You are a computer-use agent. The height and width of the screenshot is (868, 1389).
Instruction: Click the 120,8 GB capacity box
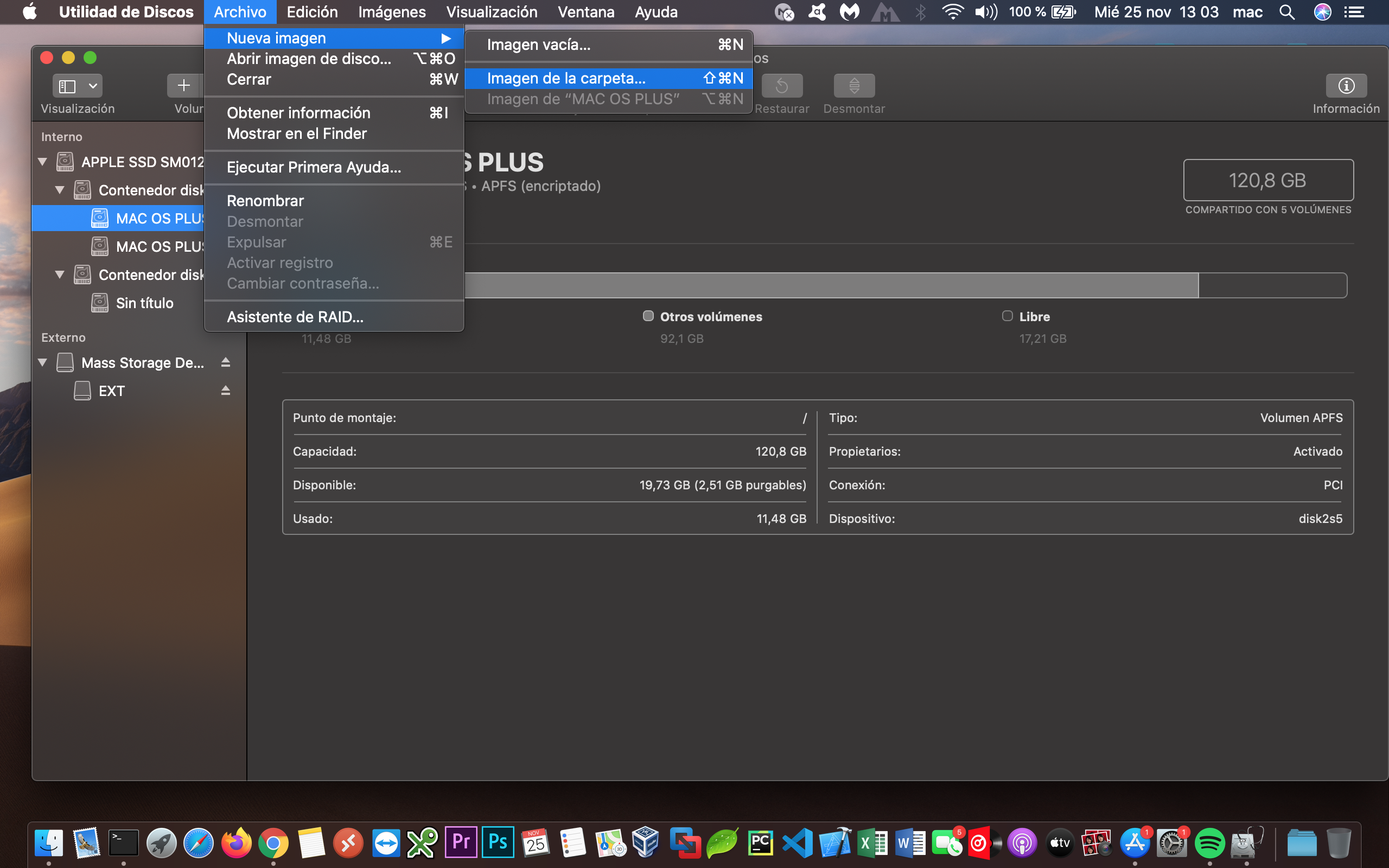(x=1268, y=180)
